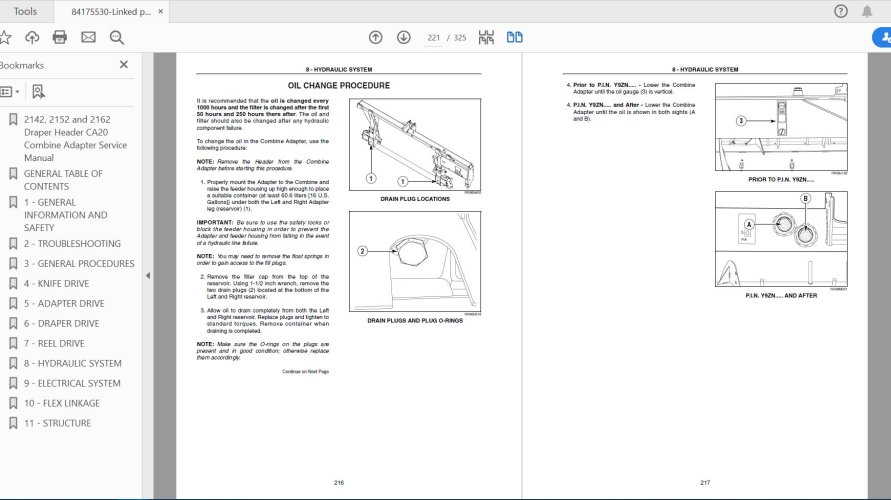Add file to starred with star icon

coord(5,38)
